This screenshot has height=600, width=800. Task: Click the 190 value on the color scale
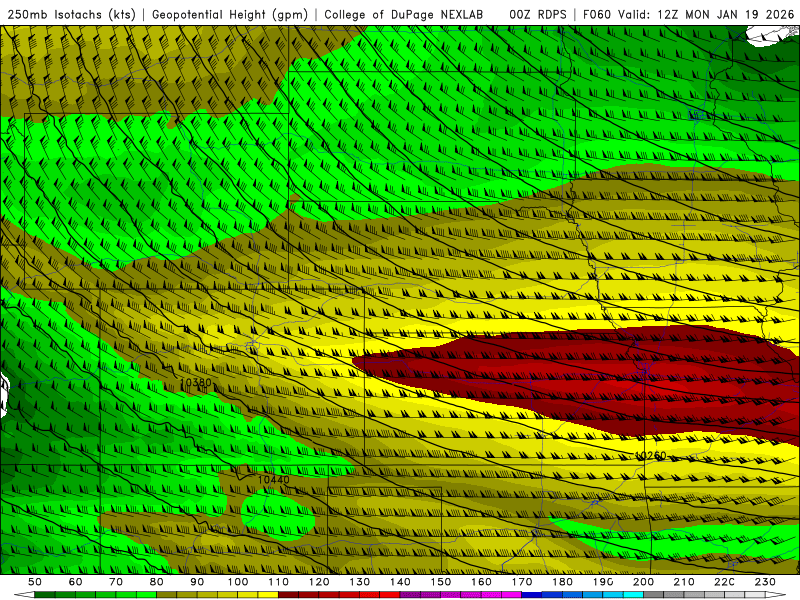click(x=603, y=582)
